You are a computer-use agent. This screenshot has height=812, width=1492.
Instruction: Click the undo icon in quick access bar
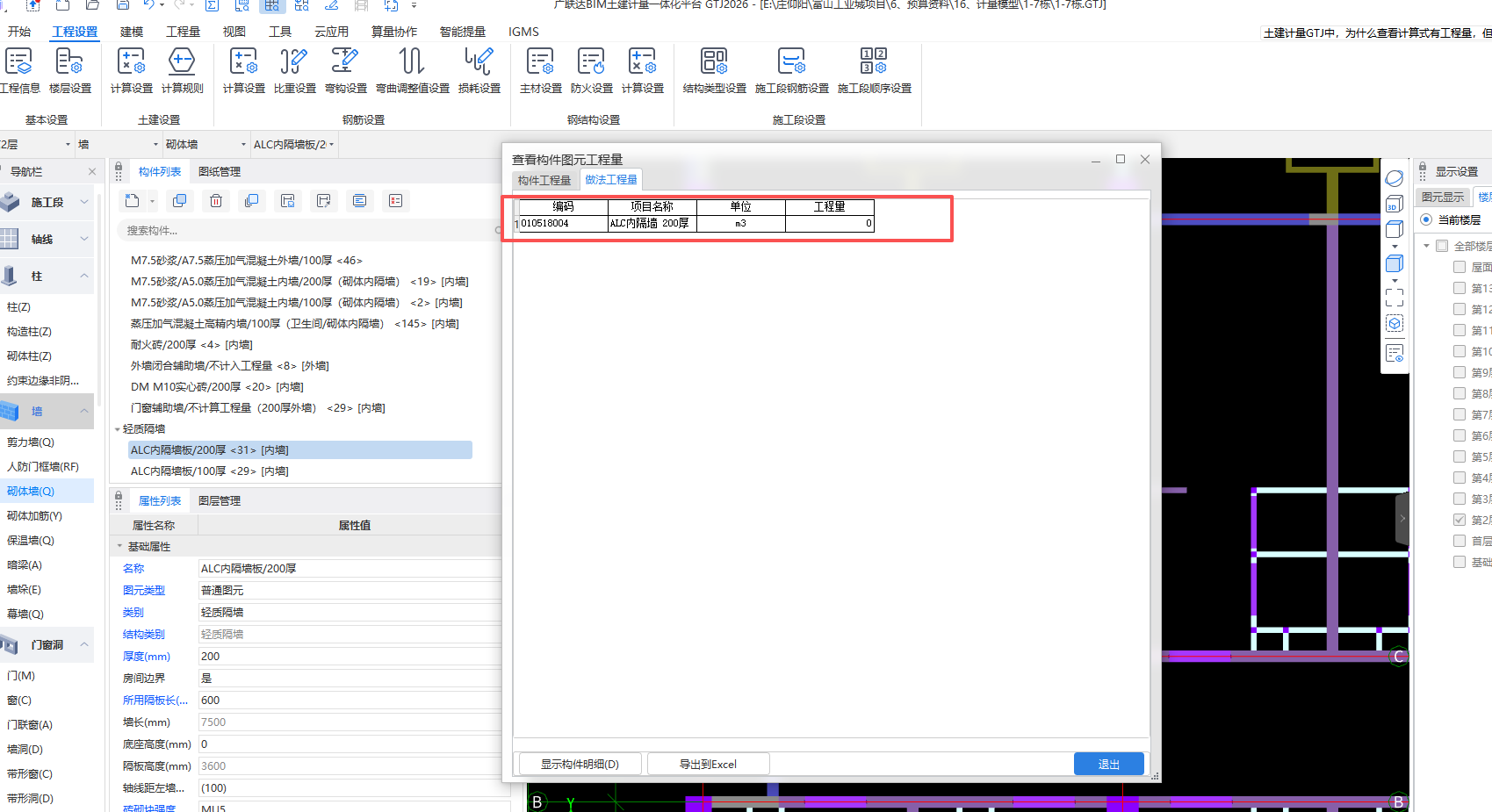click(149, 5)
